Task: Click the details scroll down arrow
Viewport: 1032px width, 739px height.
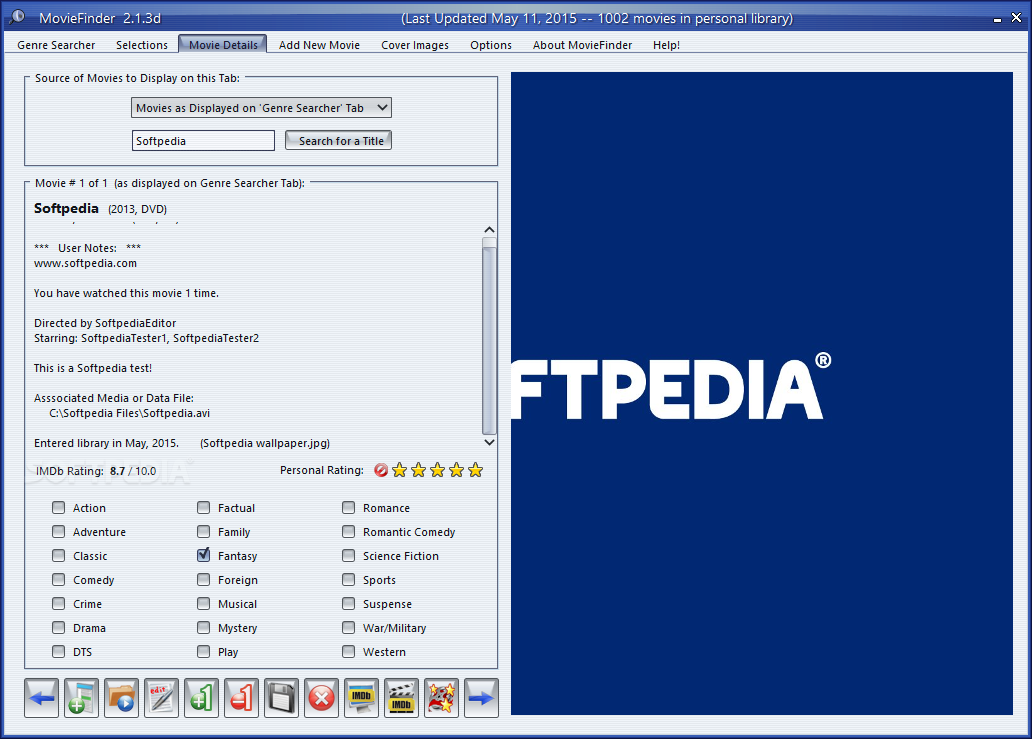Action: [x=489, y=442]
